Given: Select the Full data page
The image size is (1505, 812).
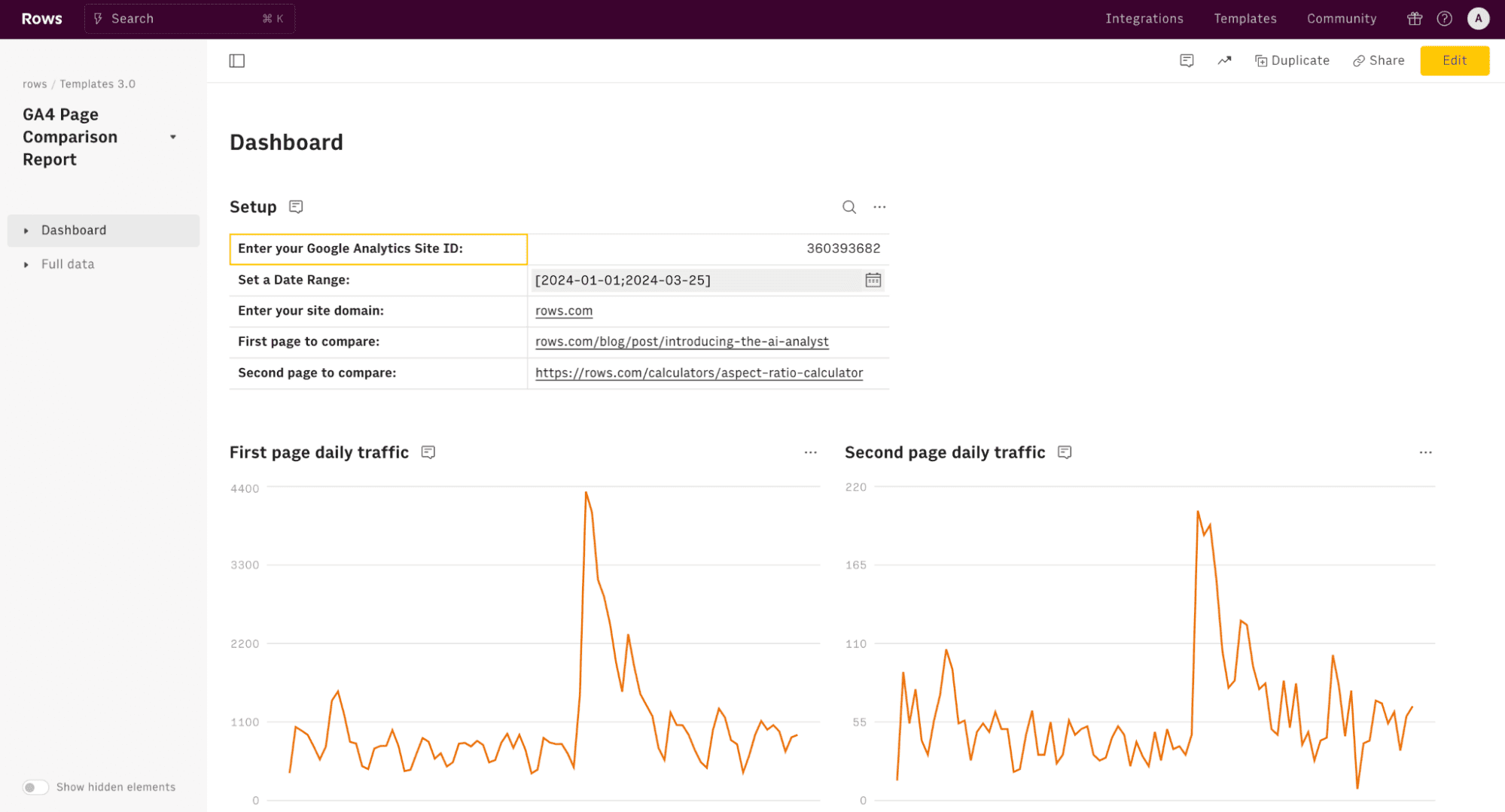Looking at the screenshot, I should point(103,264).
